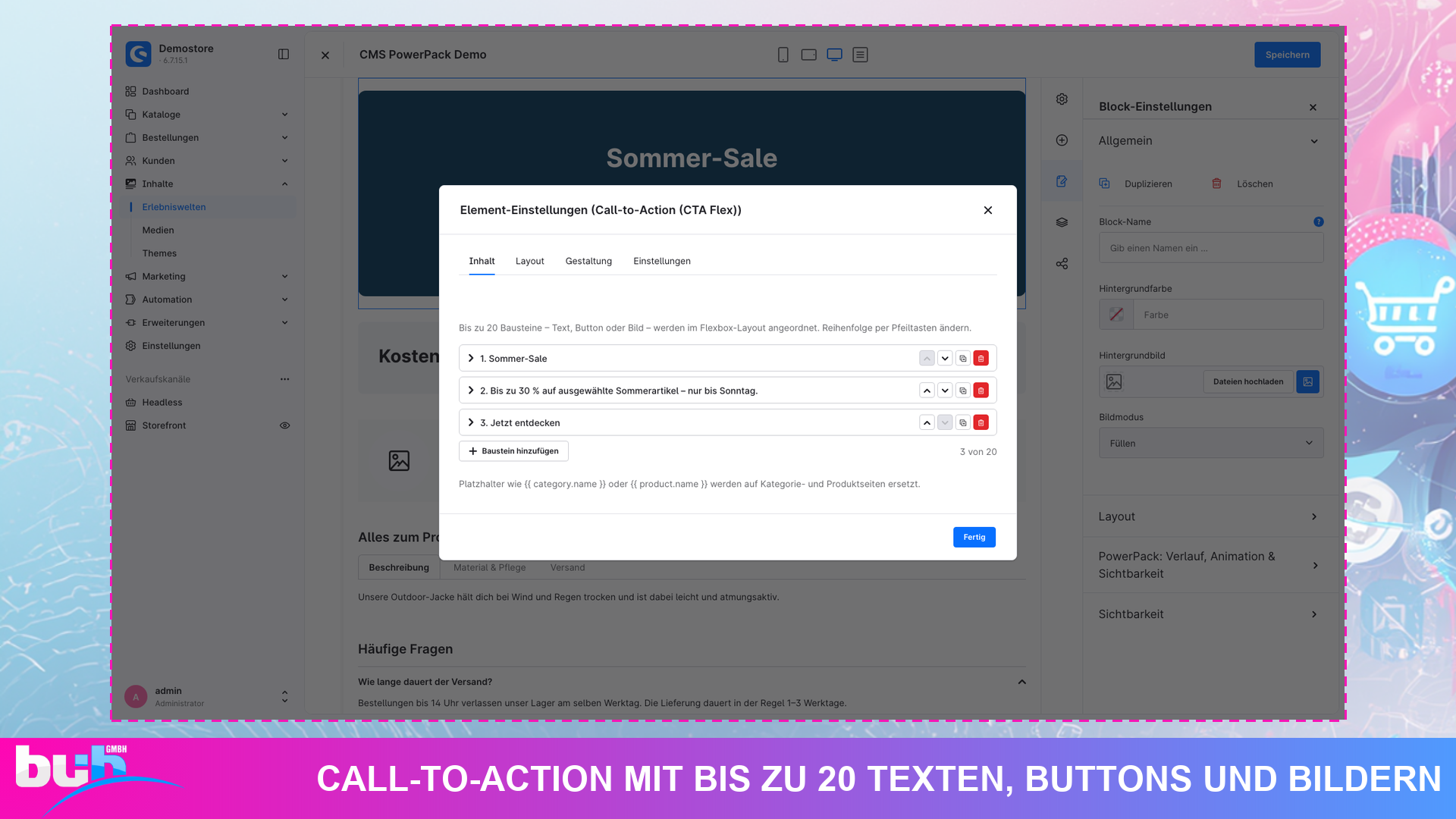The image size is (1456, 819).
Task: Open the Hintergrundfarbe color swatch
Action: click(x=1116, y=315)
